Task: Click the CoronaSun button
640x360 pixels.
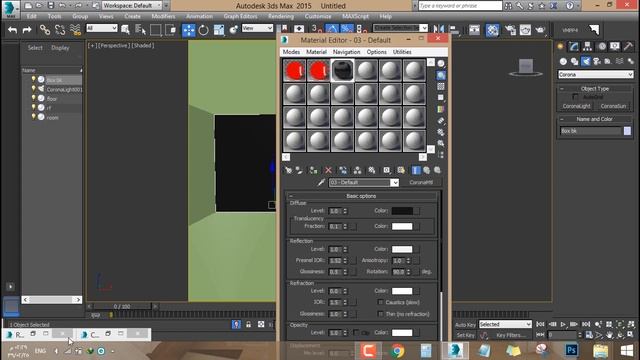Action: [613, 106]
